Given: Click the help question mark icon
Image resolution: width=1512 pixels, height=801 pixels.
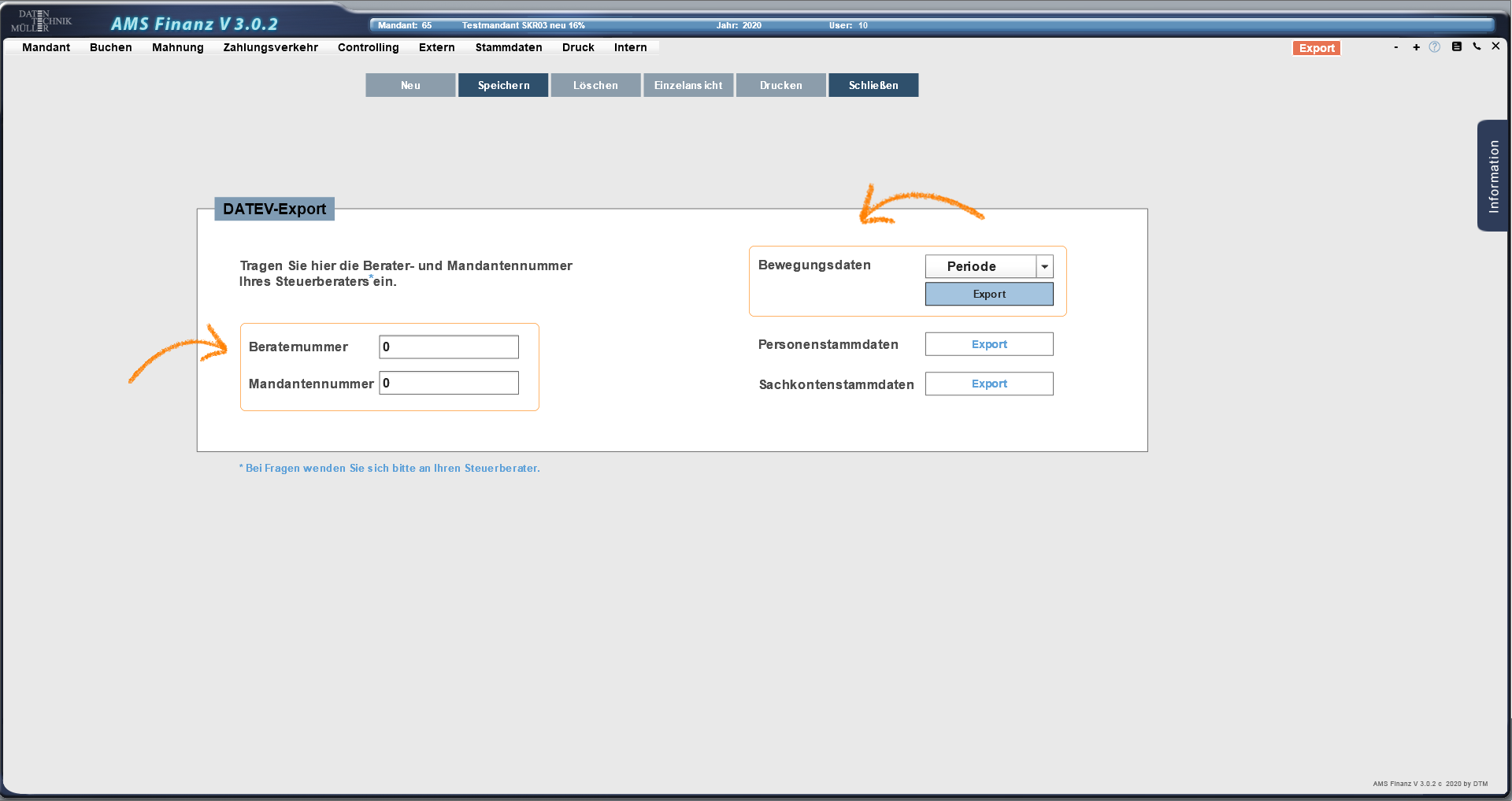Looking at the screenshot, I should coord(1436,47).
